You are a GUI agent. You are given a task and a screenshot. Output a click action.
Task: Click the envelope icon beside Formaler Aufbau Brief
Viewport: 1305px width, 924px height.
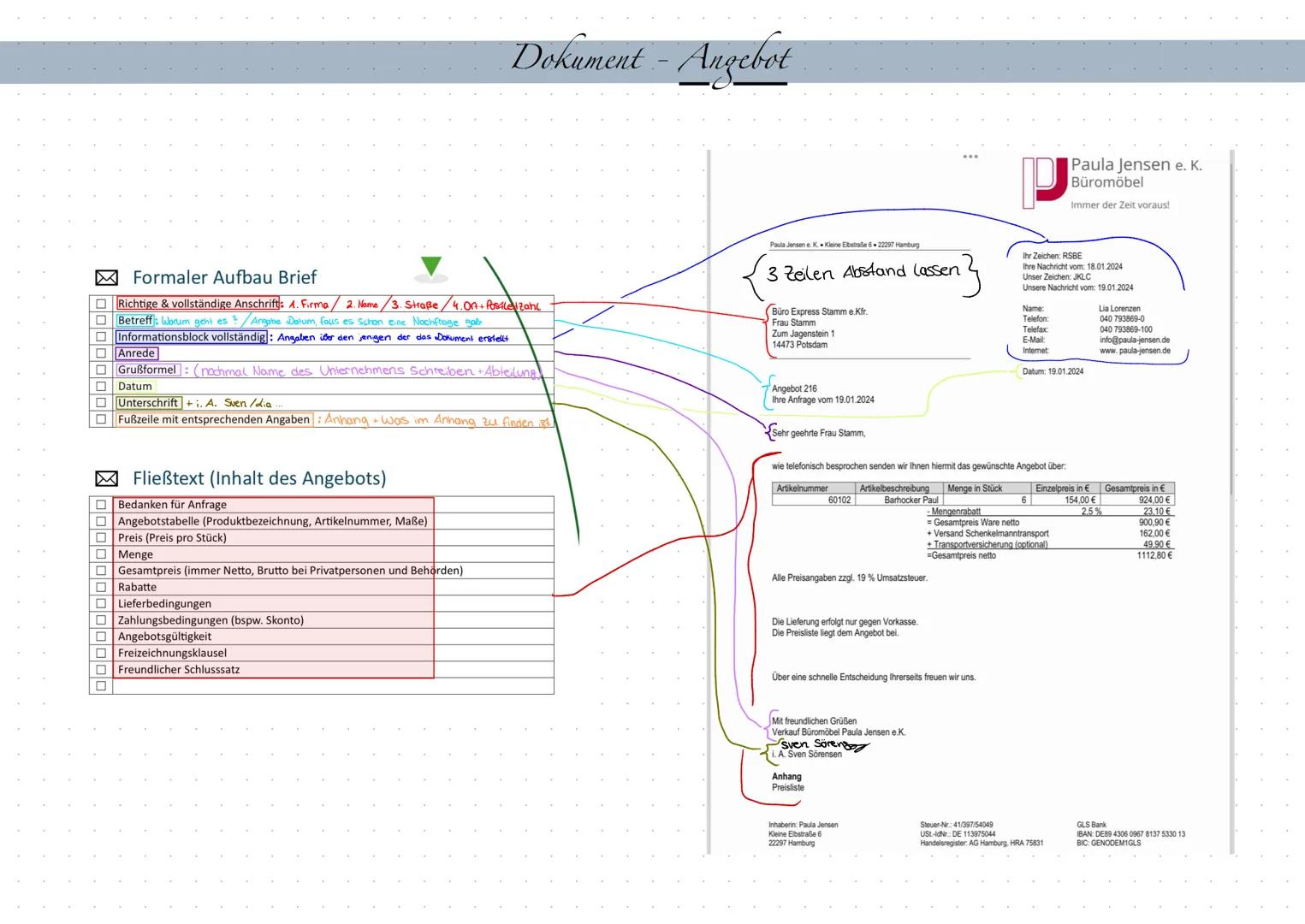point(106,278)
